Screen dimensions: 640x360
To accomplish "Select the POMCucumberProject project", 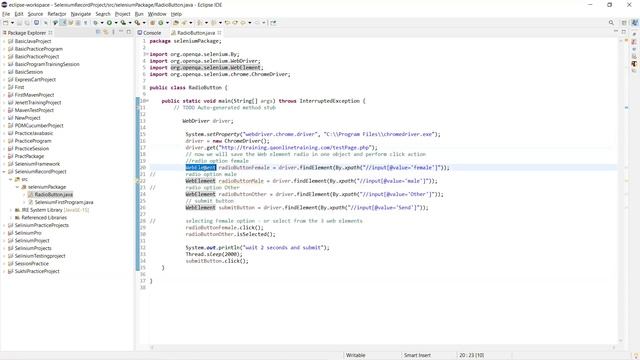I will pos(39,126).
